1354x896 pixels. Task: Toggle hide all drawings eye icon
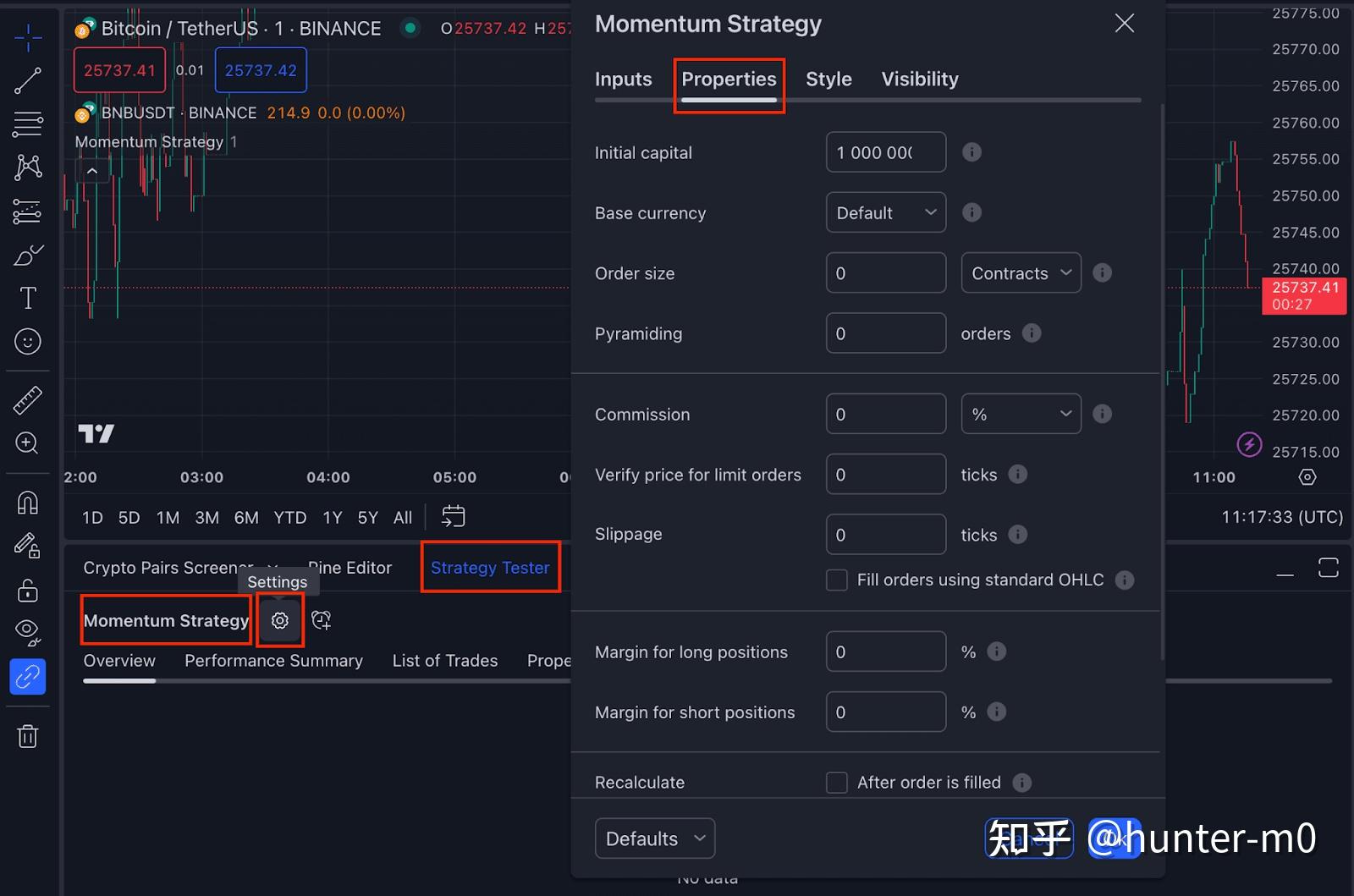click(27, 632)
